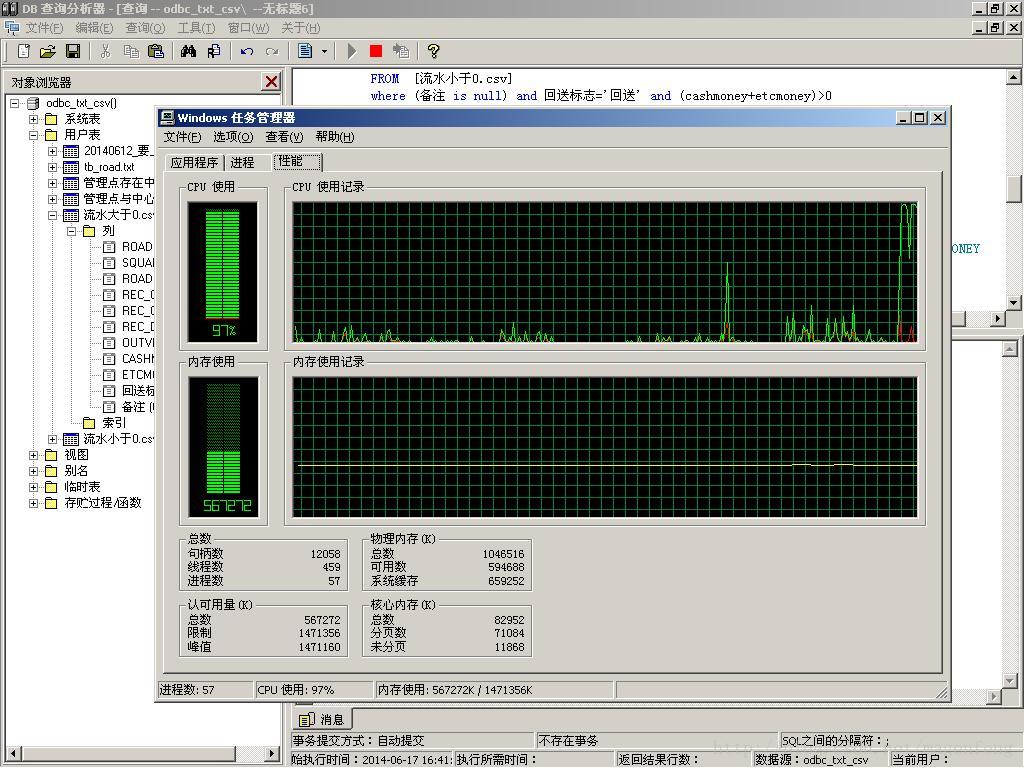Click the Undo arrow icon
This screenshot has width=1024, height=768.
(246, 51)
